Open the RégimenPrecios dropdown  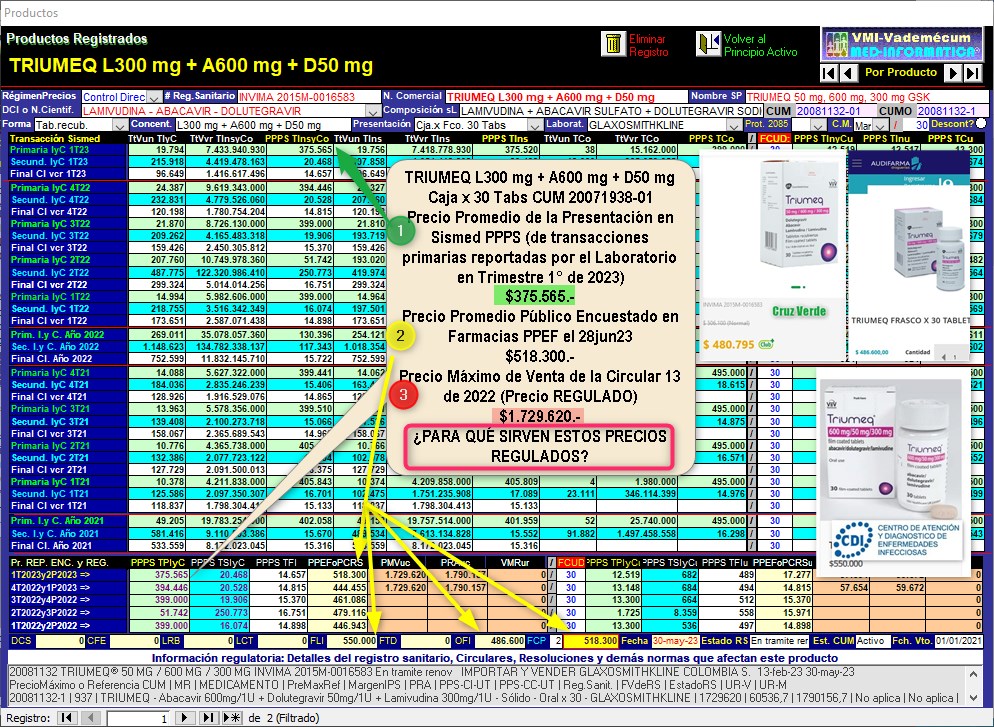[153, 97]
